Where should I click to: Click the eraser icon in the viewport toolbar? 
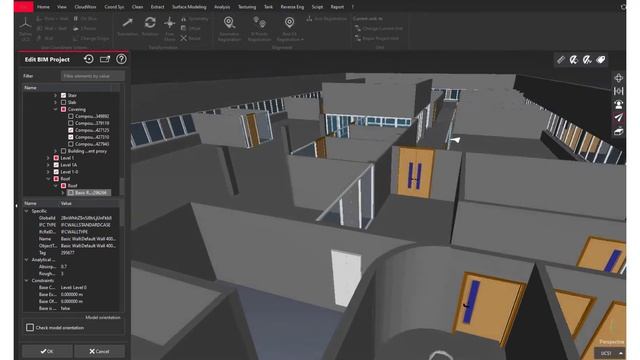[600, 60]
